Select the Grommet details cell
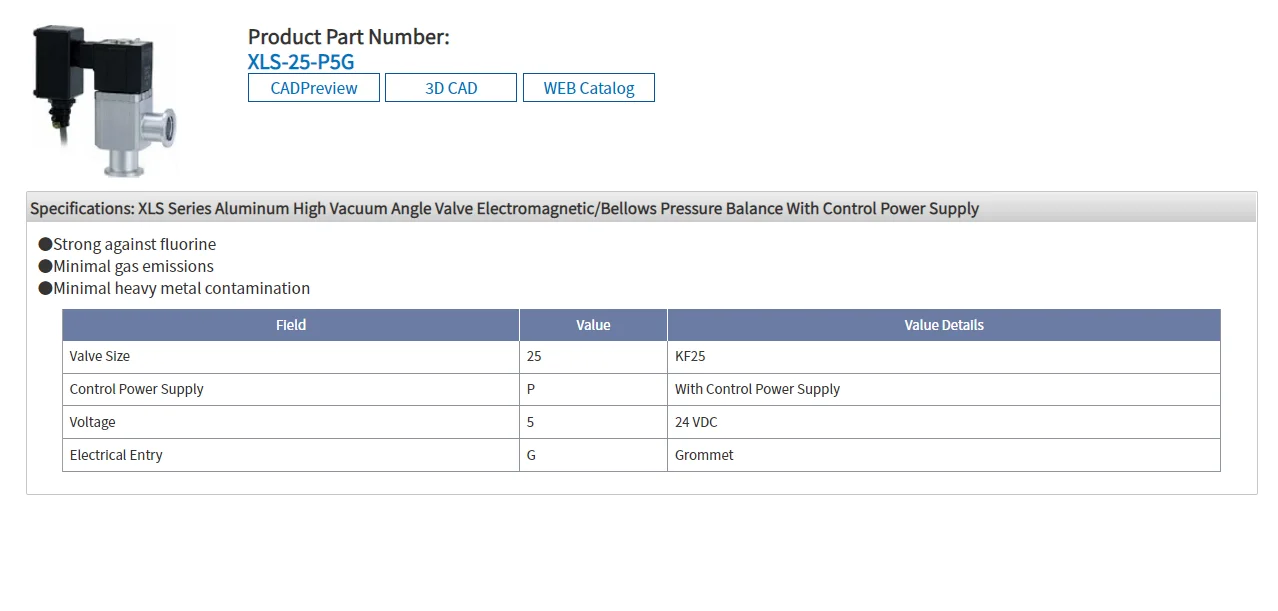The width and height of the screenshot is (1278, 611). [x=704, y=455]
